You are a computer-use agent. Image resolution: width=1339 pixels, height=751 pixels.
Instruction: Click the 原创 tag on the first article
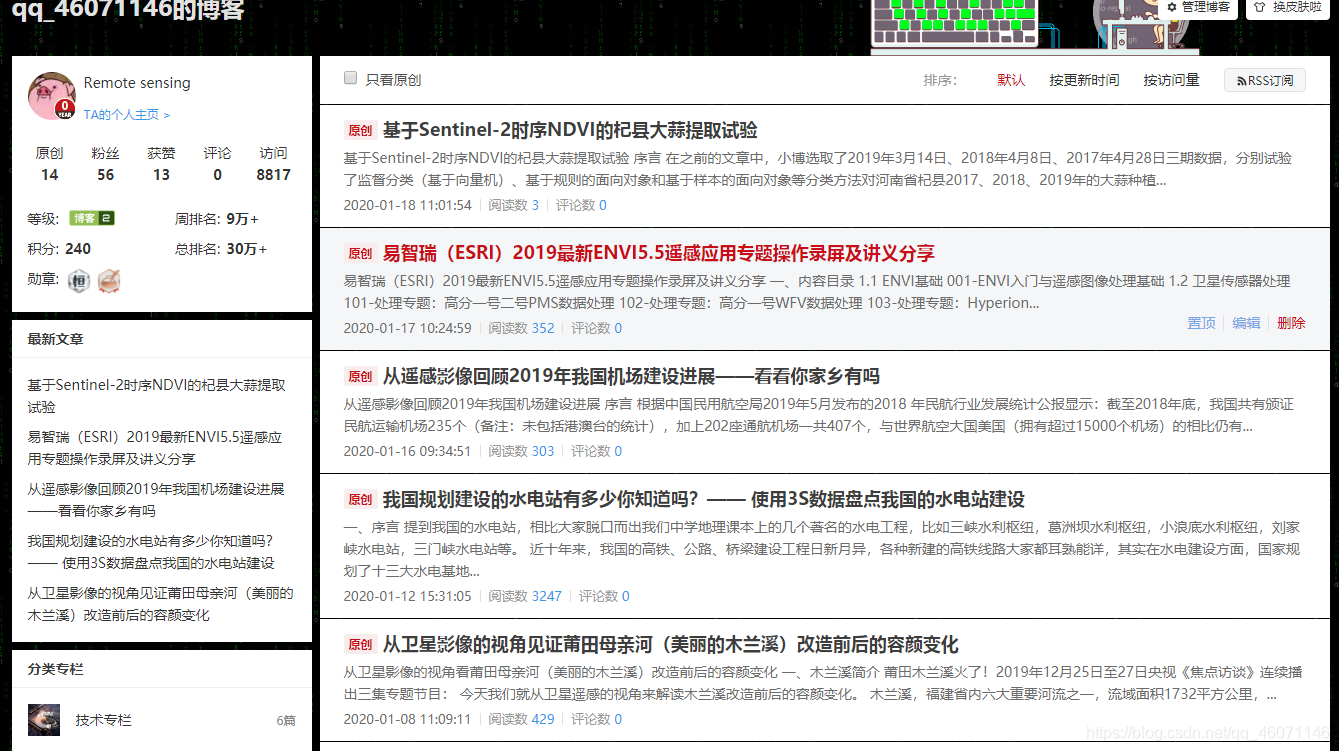359,129
